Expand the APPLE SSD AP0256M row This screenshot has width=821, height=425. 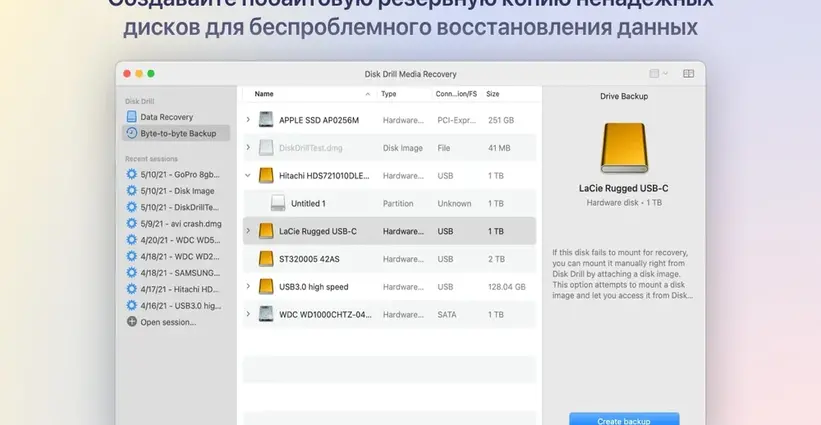coord(248,120)
